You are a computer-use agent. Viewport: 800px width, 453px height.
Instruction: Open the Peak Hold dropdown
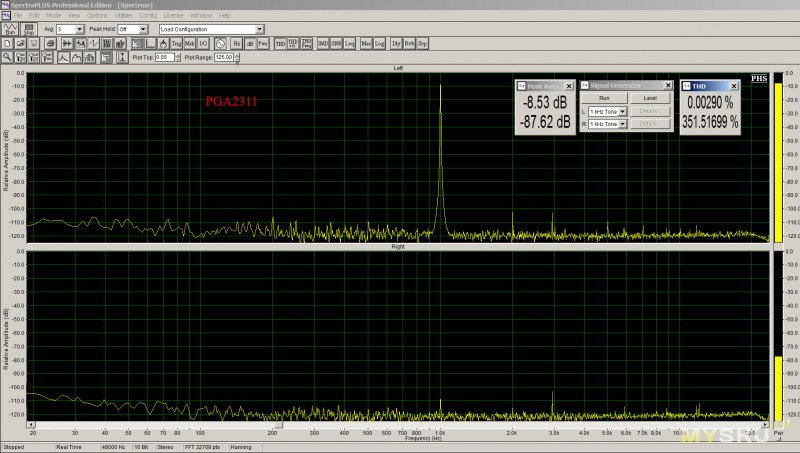143,30
